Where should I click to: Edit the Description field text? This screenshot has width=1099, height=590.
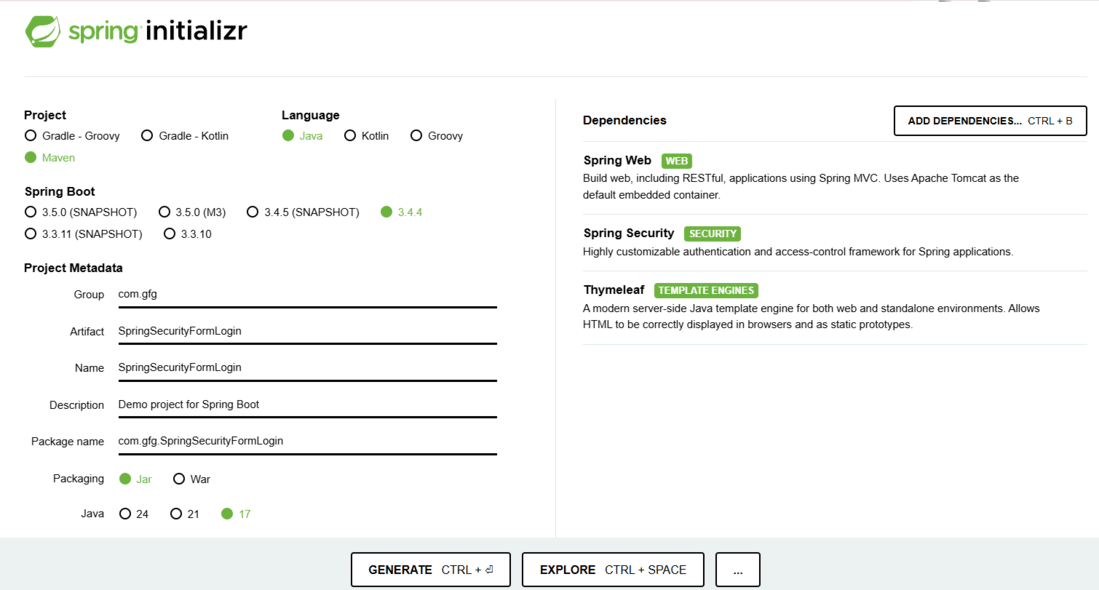308,404
